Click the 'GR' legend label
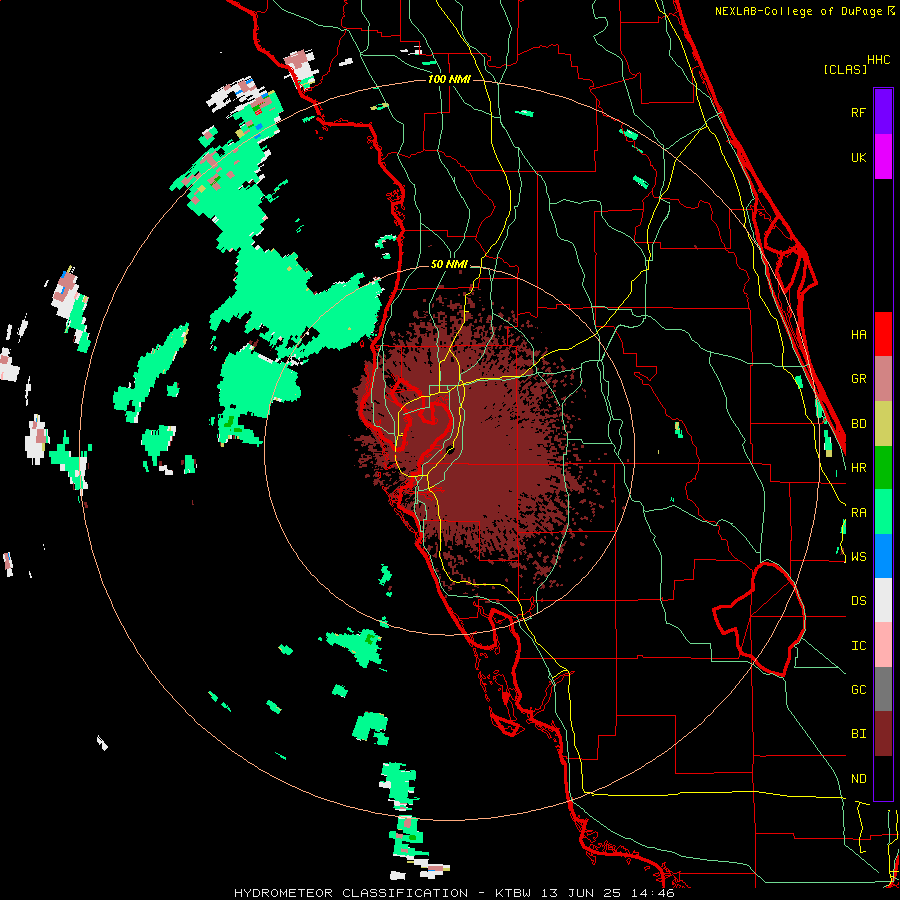Viewport: 900px width, 900px height. [858, 379]
